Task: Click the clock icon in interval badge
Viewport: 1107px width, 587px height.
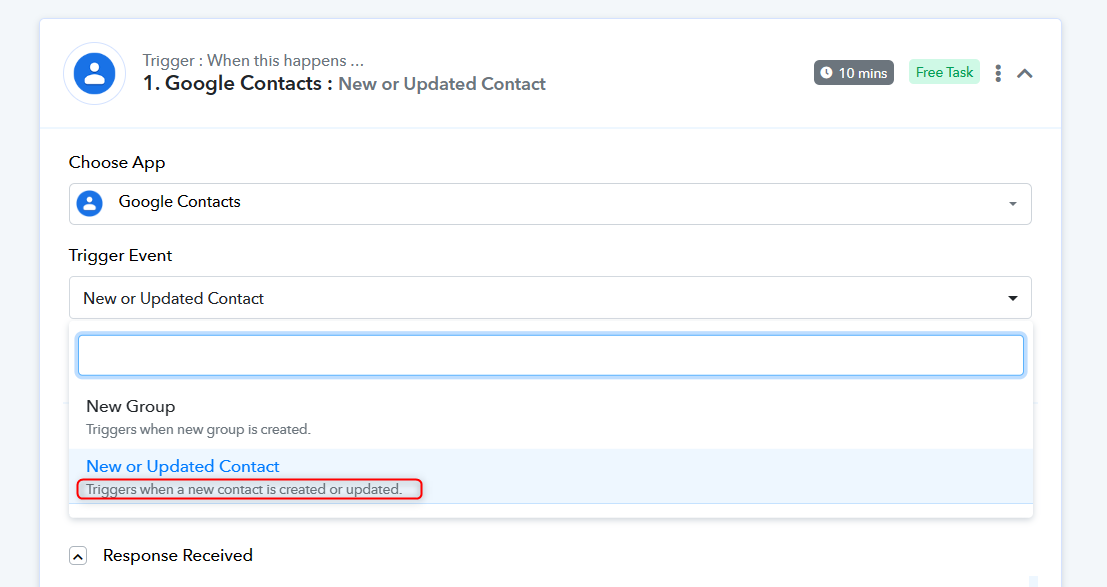Action: [826, 73]
